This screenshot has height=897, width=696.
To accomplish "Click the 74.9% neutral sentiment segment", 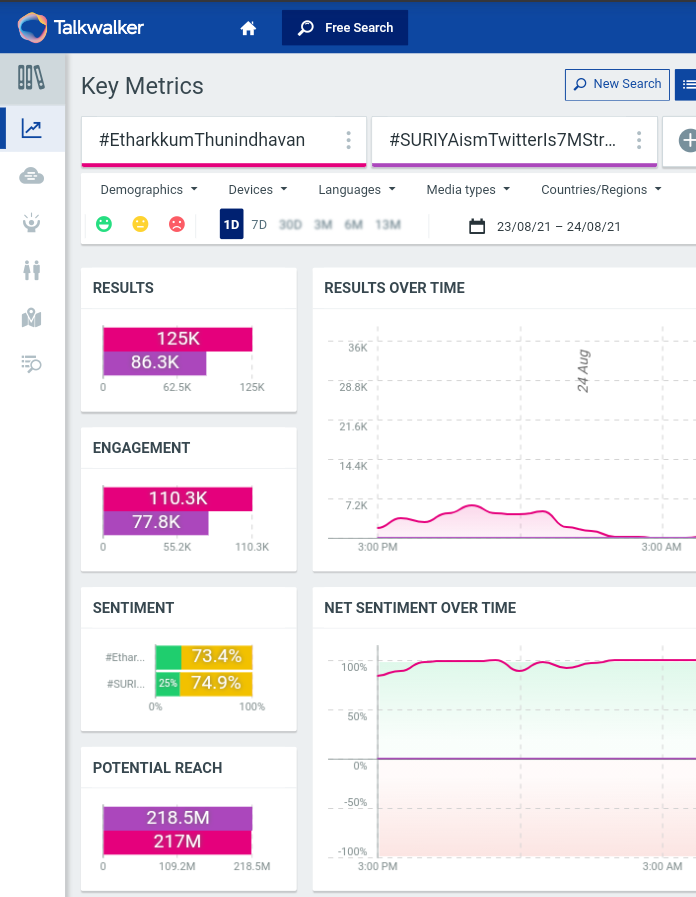I will click(x=216, y=683).
